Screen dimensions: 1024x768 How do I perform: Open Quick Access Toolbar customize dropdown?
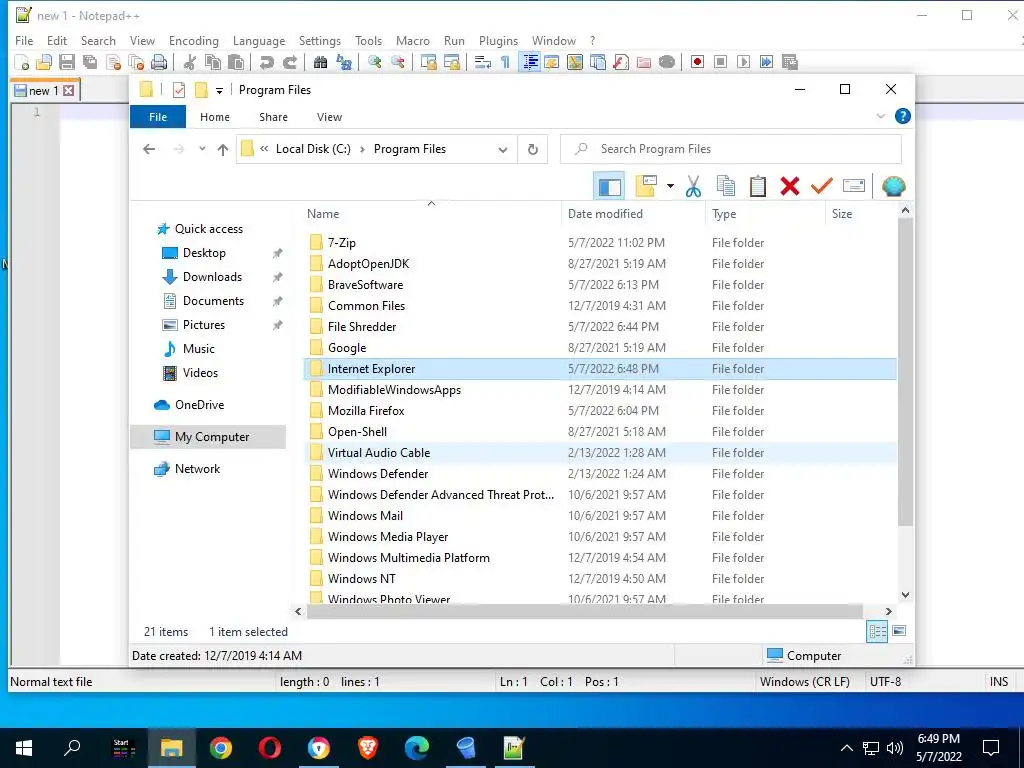pos(219,90)
